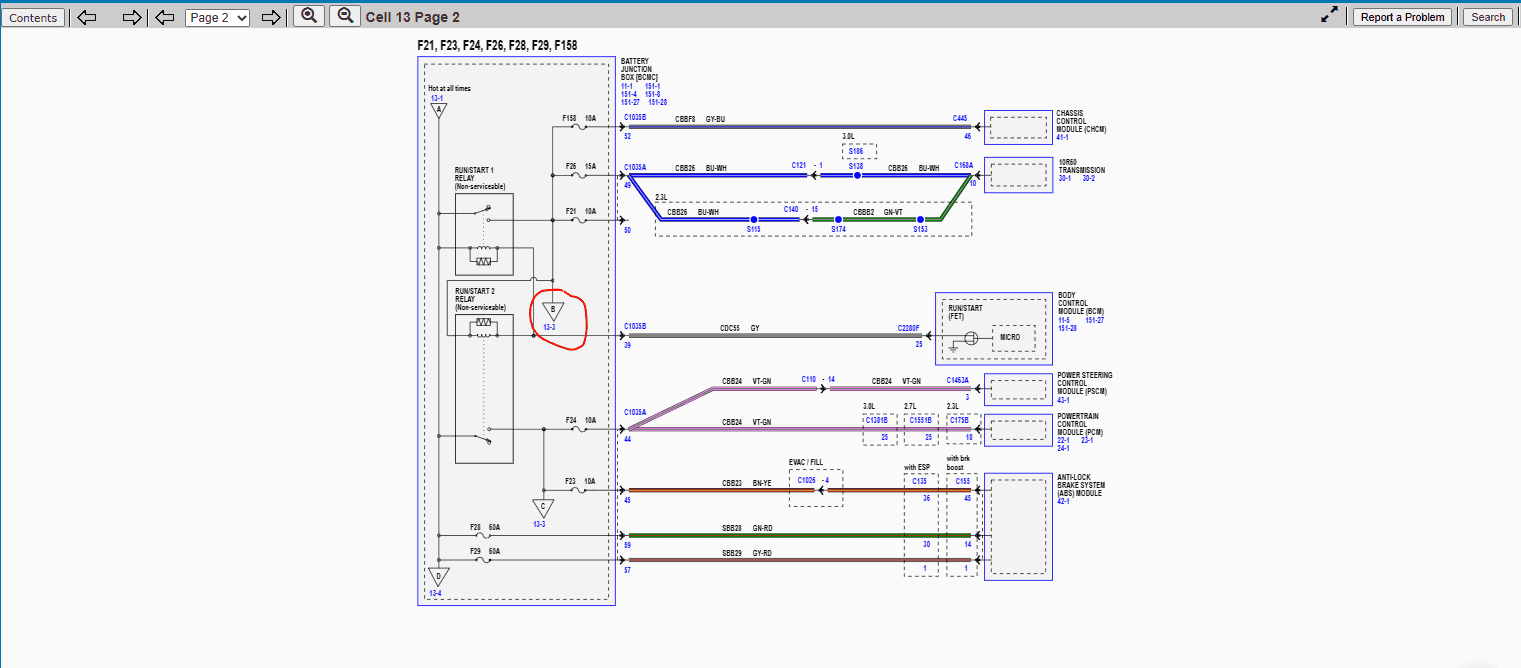Click the S174 splice link
Screen dimensions: 1521x668
click(839, 229)
